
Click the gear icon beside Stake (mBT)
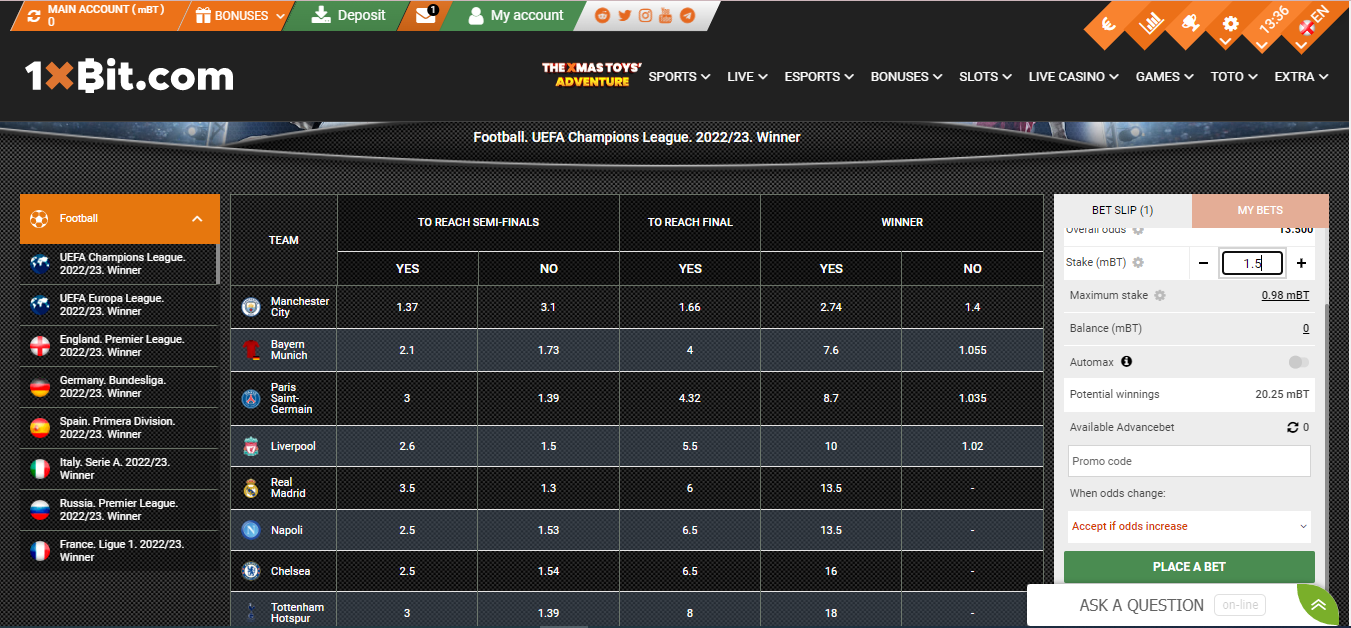pyautogui.click(x=1138, y=263)
